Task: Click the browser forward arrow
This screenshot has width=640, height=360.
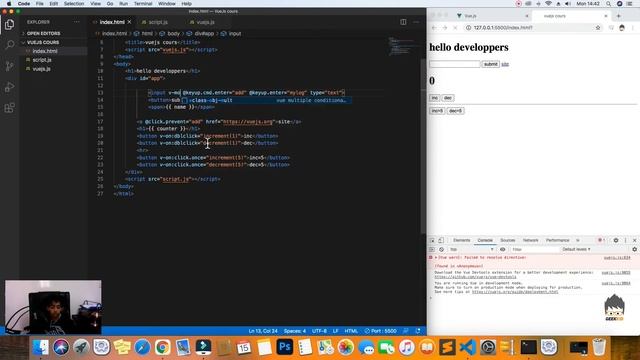Action: 444,28
